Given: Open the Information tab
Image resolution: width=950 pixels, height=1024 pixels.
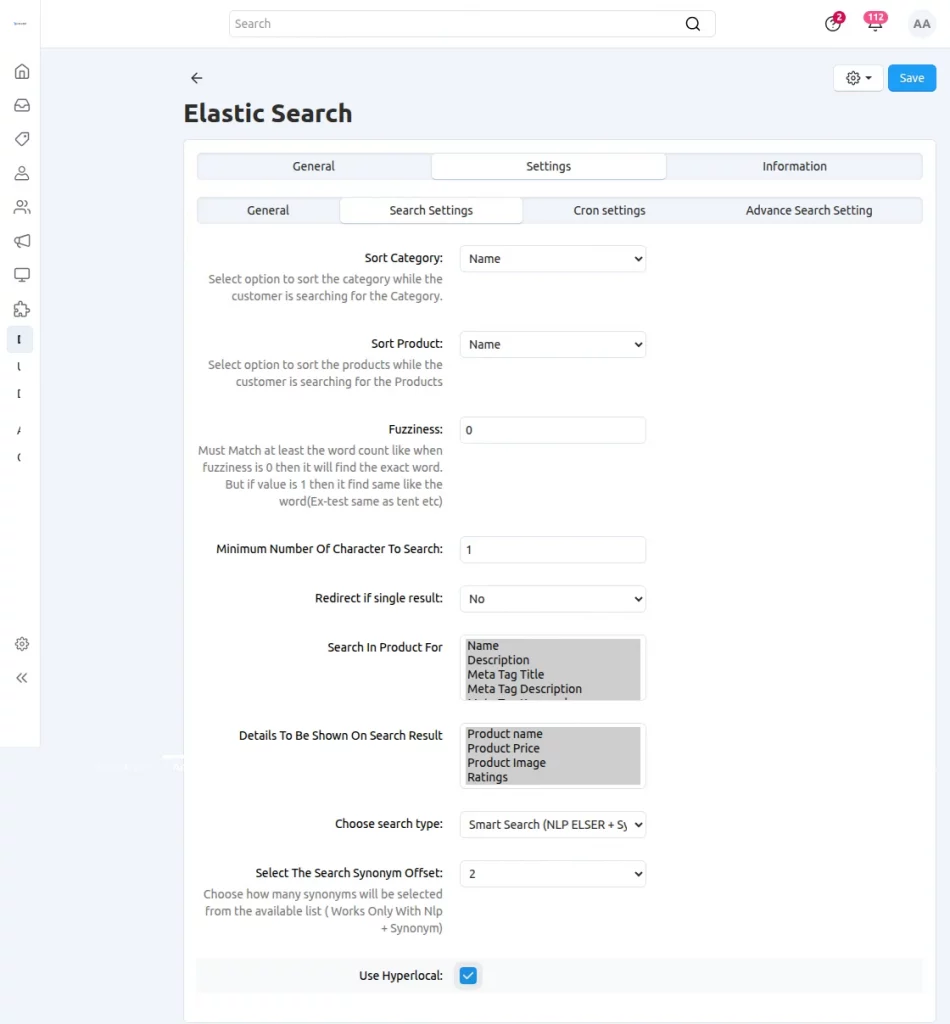Looking at the screenshot, I should click(794, 167).
